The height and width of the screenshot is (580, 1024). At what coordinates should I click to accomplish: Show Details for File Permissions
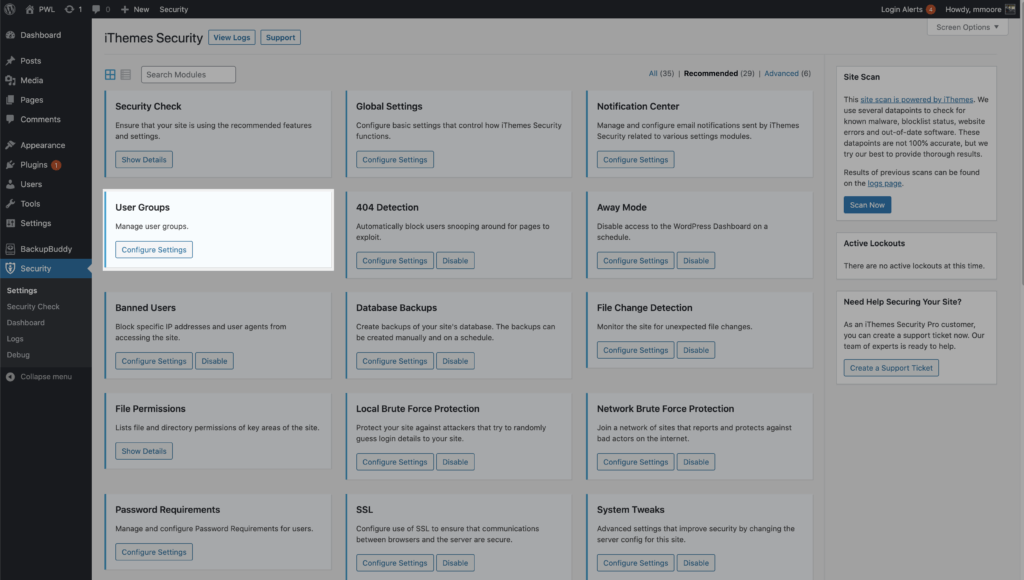click(144, 451)
